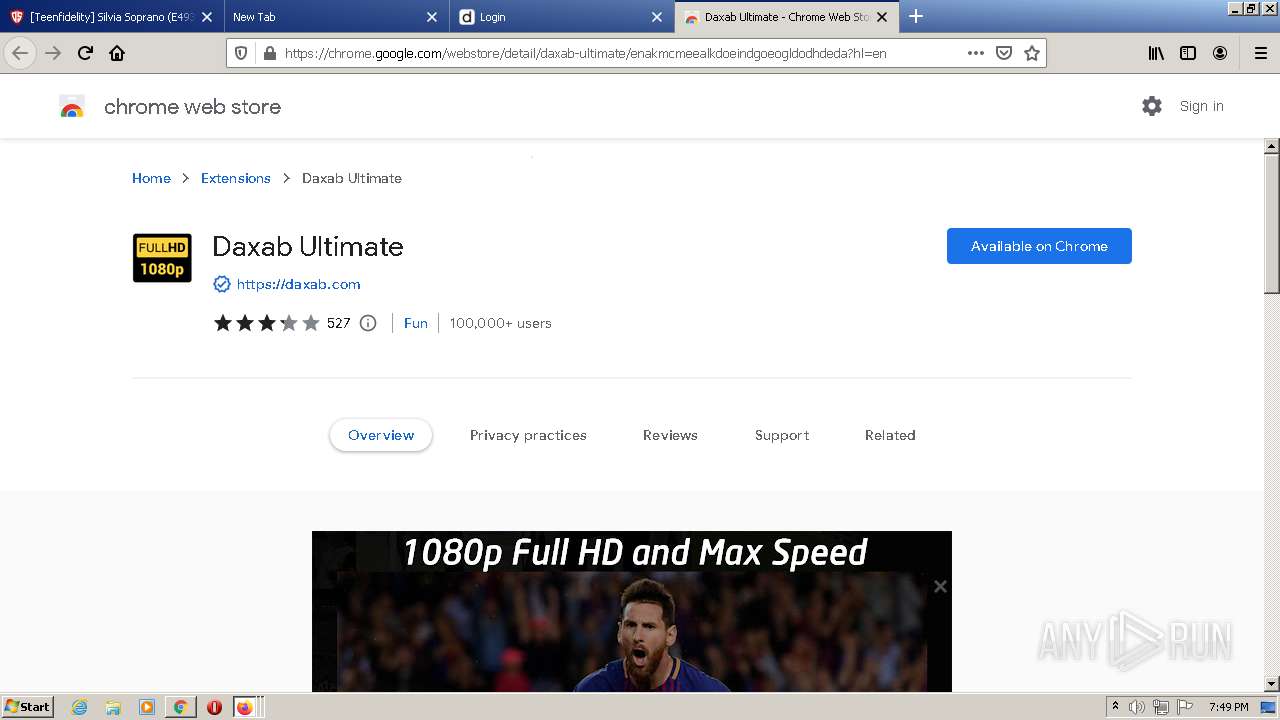This screenshot has height=720, width=1280.
Task: Click the network tray icon
Action: 1161,707
